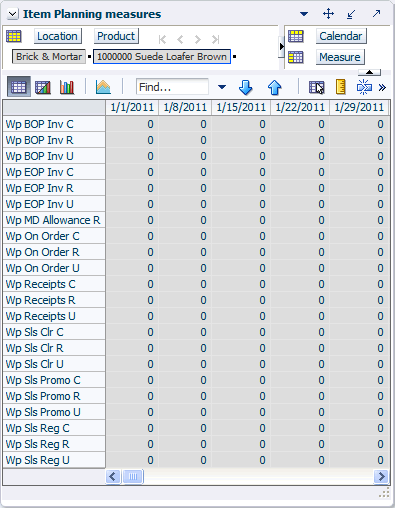Select the Wp On Order R row

coord(54,252)
